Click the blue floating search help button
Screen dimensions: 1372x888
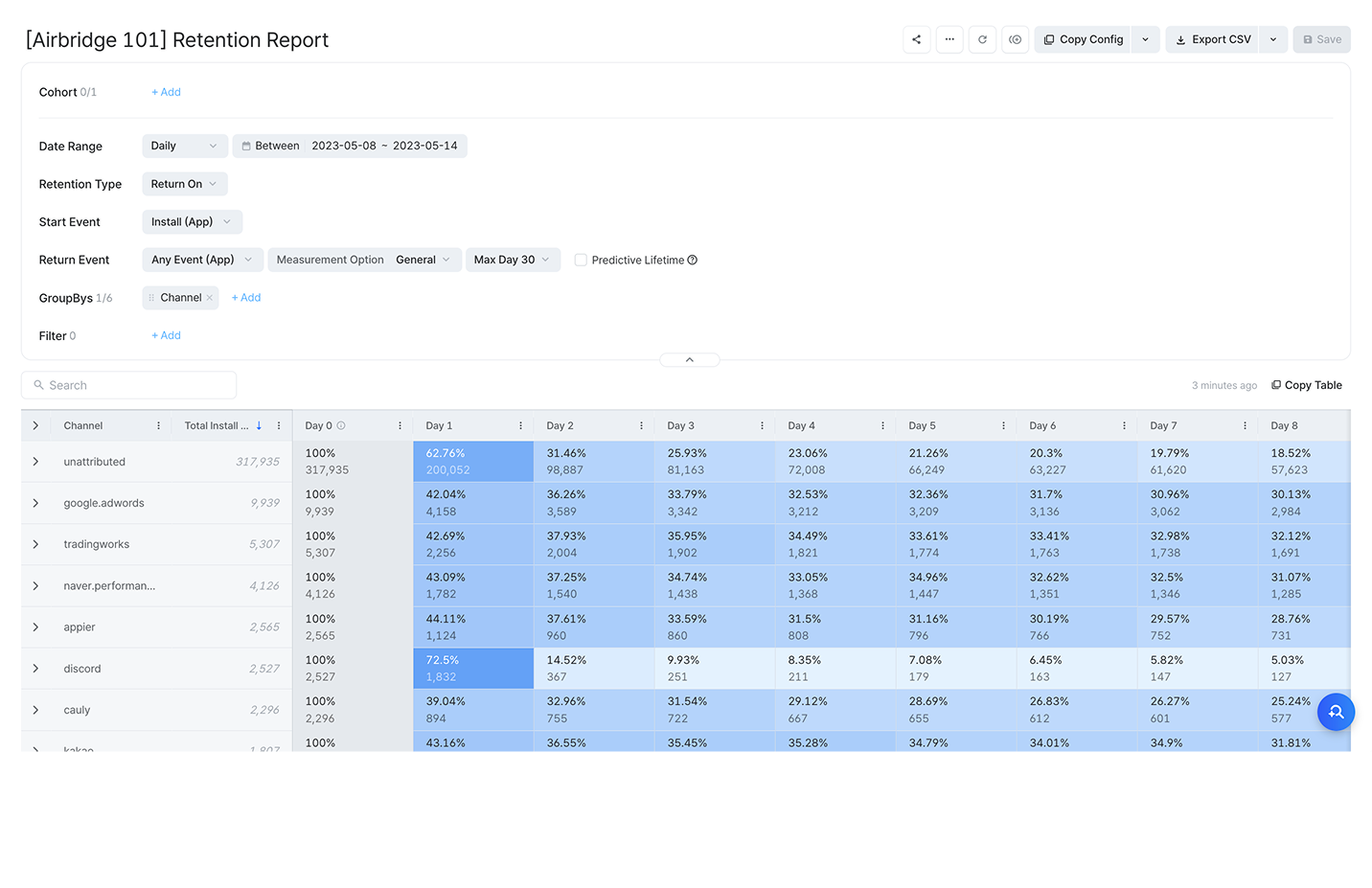tap(1336, 712)
